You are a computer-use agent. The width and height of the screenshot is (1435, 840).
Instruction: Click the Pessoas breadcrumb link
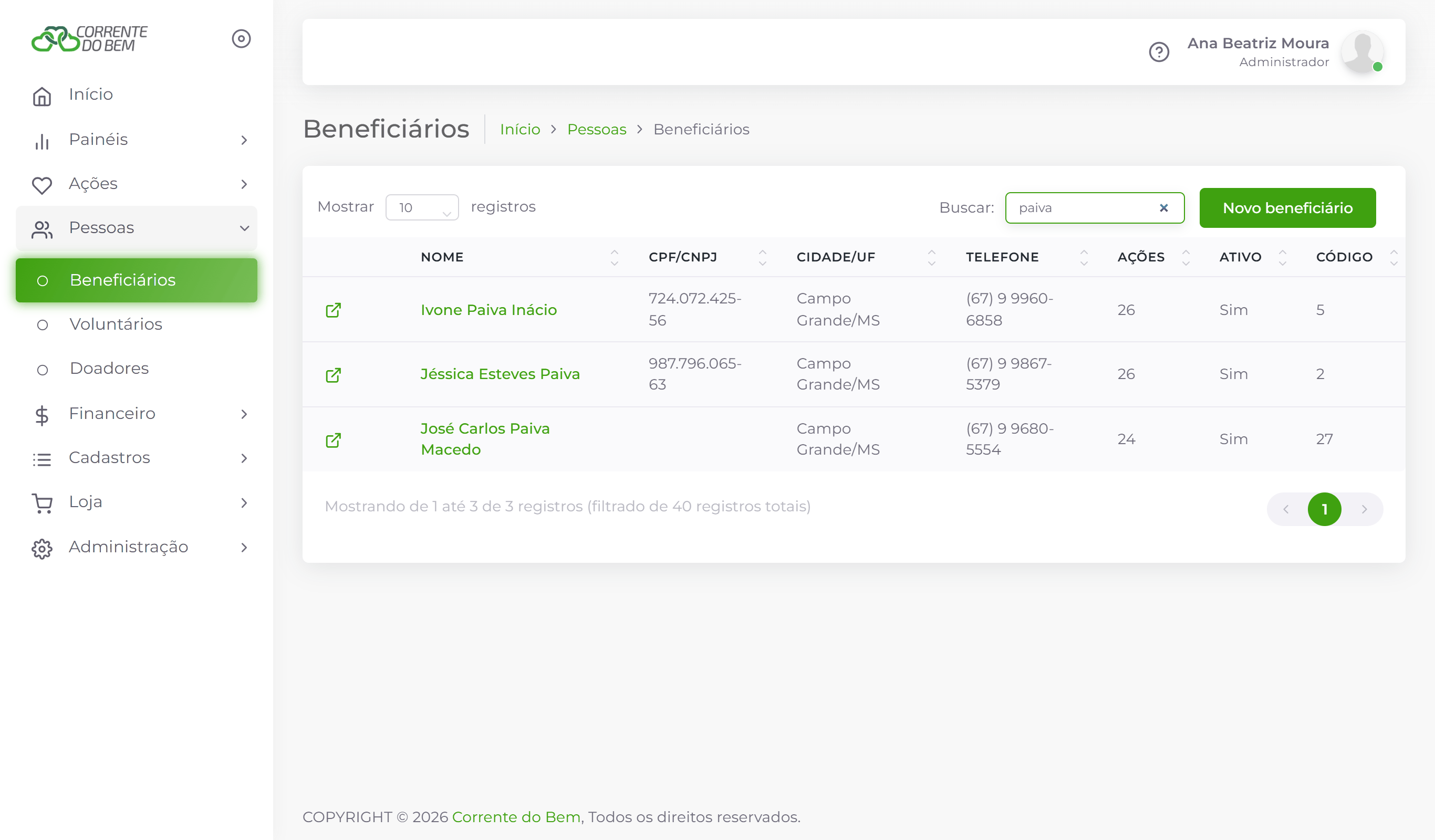click(x=596, y=129)
